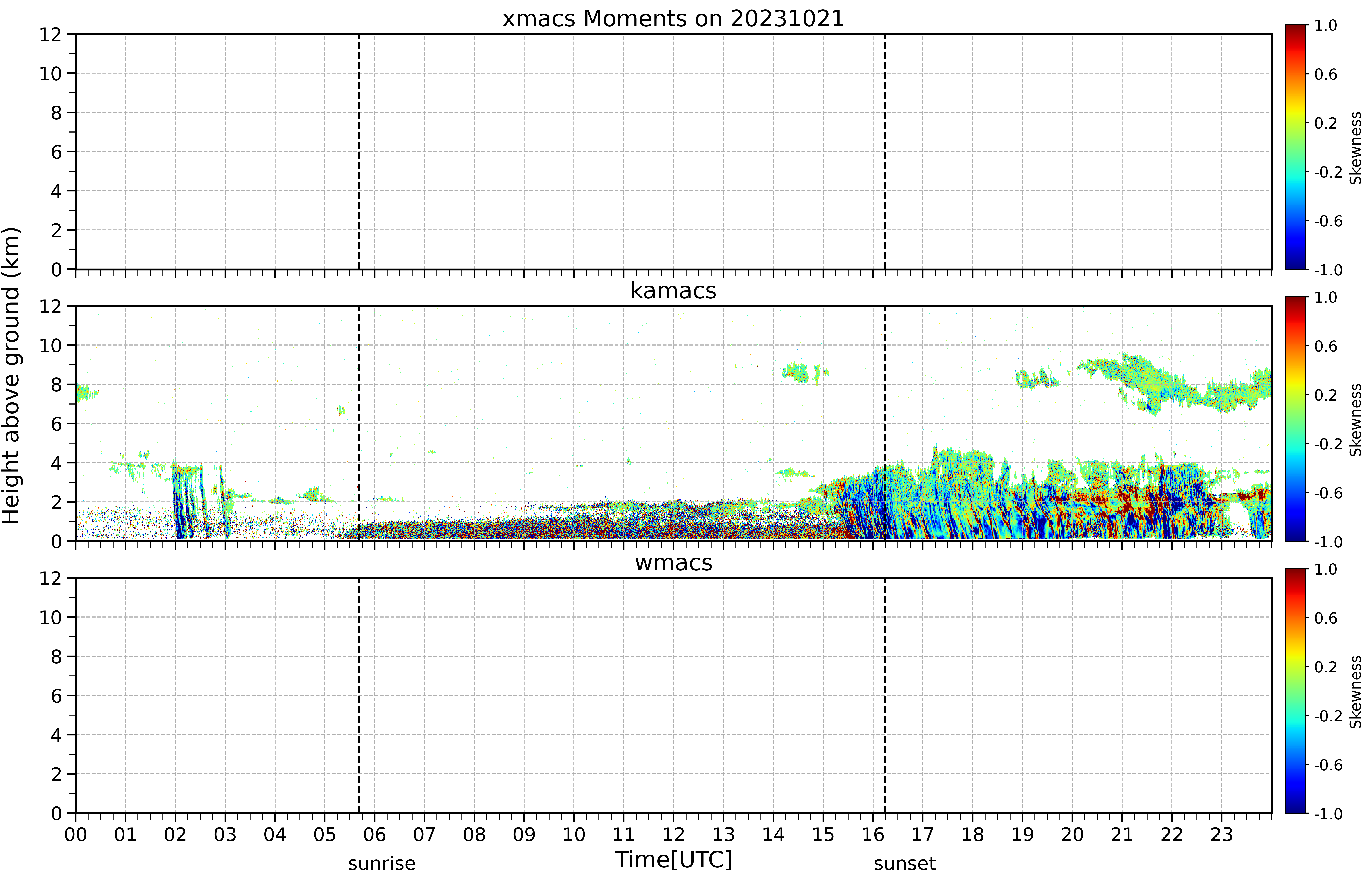
Task: Click the 'Height above ground (km)' axis label
Action: point(11,376)
